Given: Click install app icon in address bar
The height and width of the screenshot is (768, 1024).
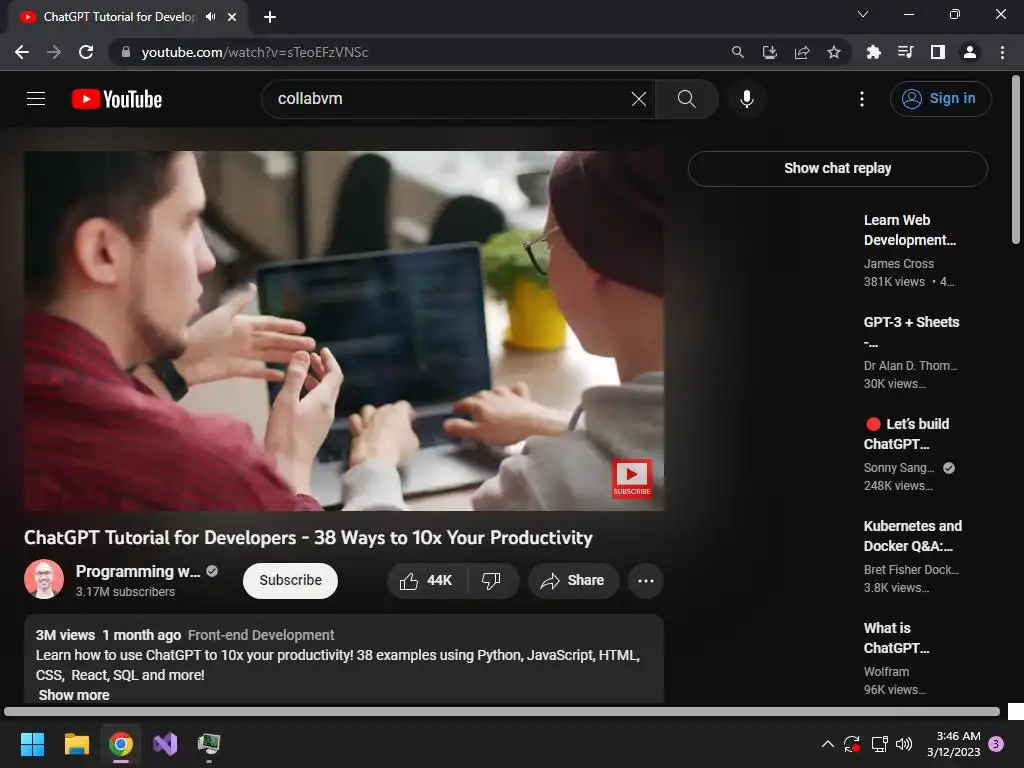Looking at the screenshot, I should coord(769,52).
